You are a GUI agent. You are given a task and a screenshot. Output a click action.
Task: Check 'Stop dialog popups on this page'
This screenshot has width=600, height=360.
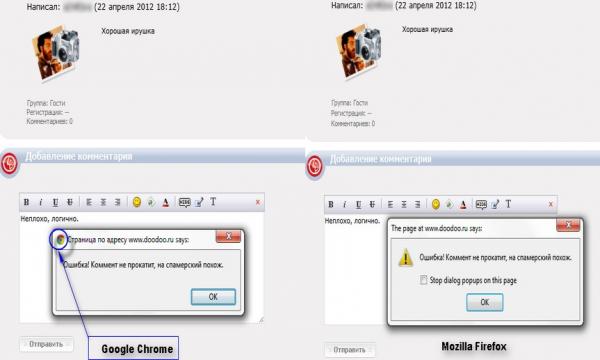tap(423, 280)
